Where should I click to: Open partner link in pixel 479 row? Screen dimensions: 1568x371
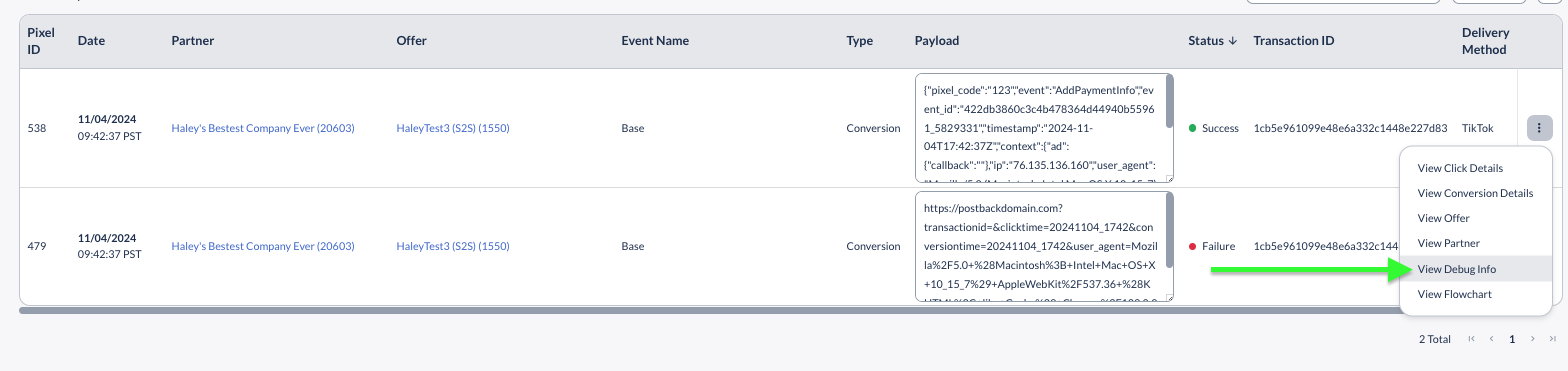click(x=263, y=246)
